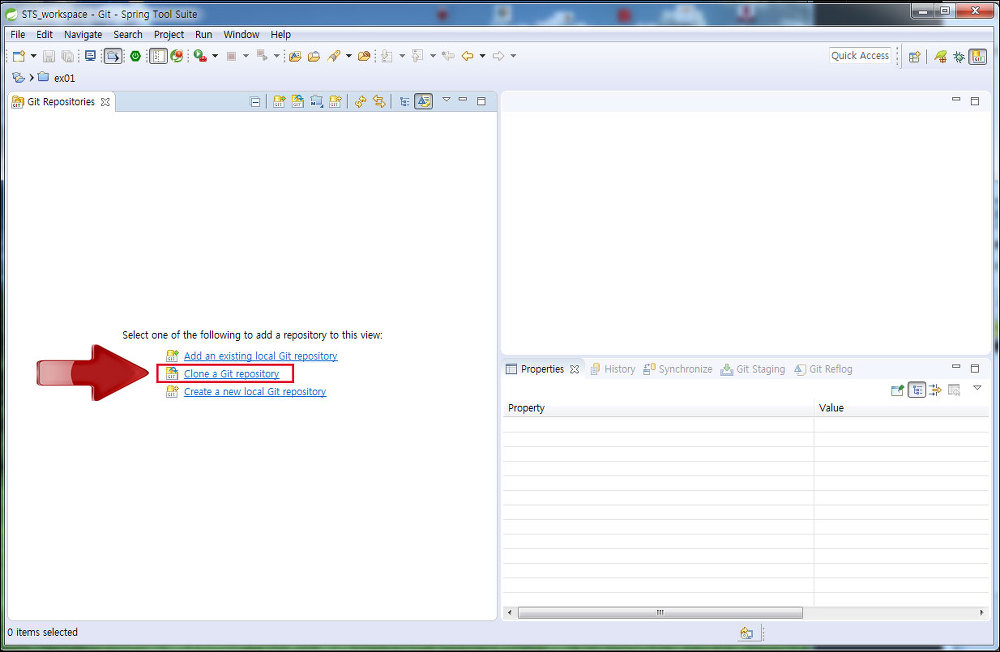Click the Open Console monitor icon
1000x652 pixels.
point(91,56)
